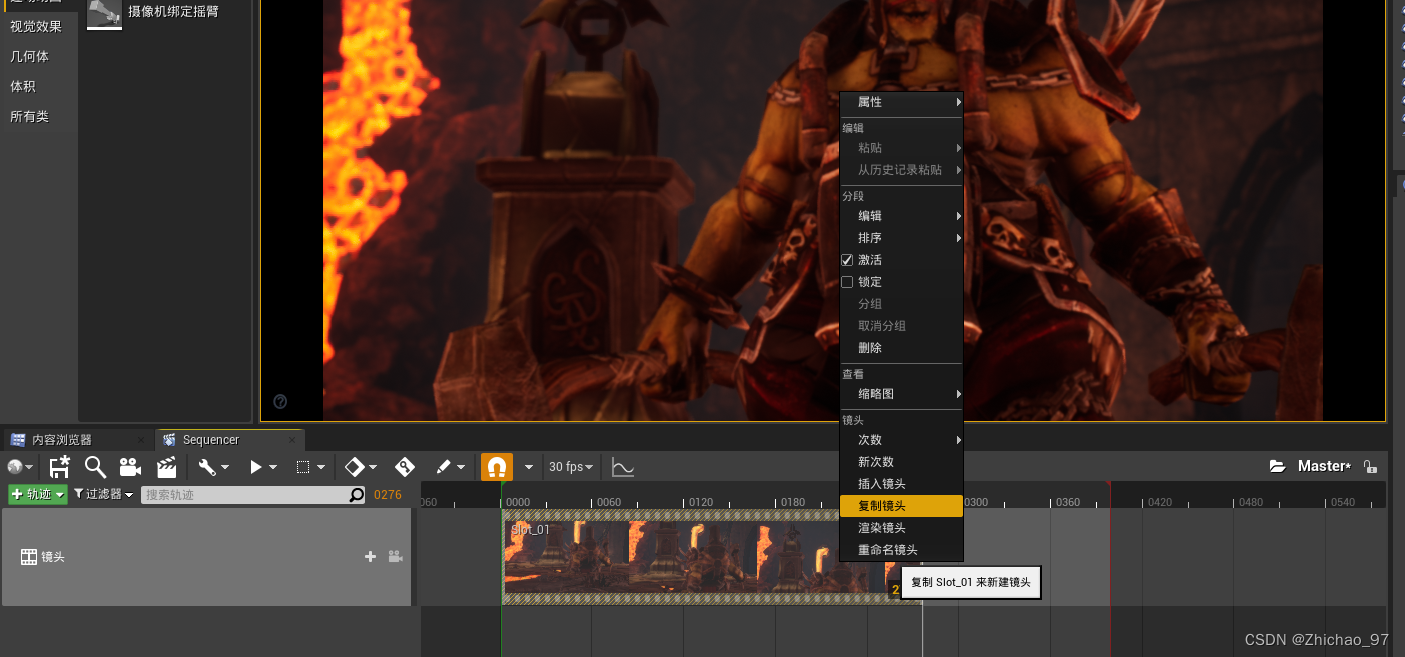Select the Slot_01 shot clip on timeline
1405x657 pixels.
coord(711,557)
